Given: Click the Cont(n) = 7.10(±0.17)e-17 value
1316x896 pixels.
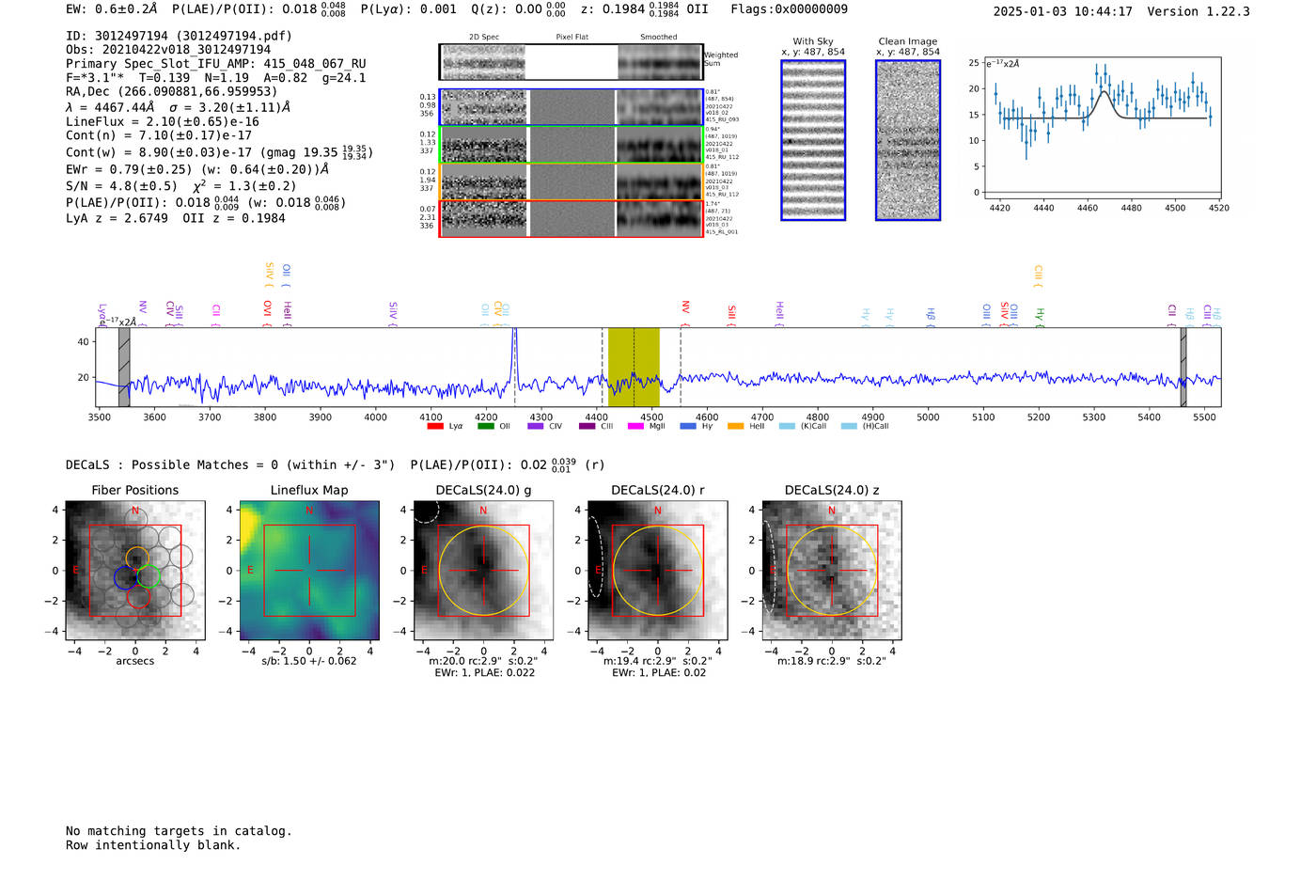Looking at the screenshot, I should (159, 136).
